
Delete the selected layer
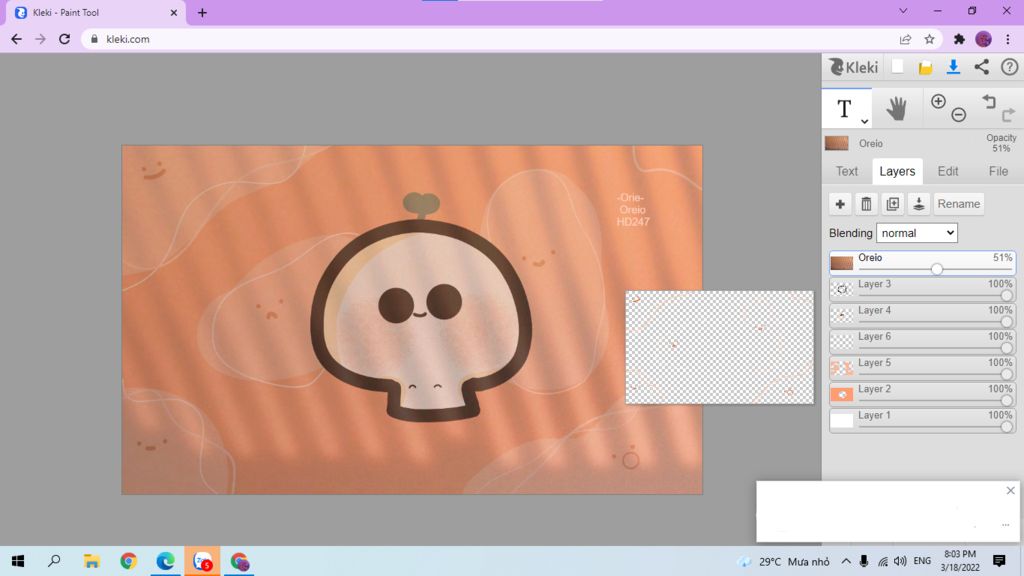pyautogui.click(x=866, y=204)
